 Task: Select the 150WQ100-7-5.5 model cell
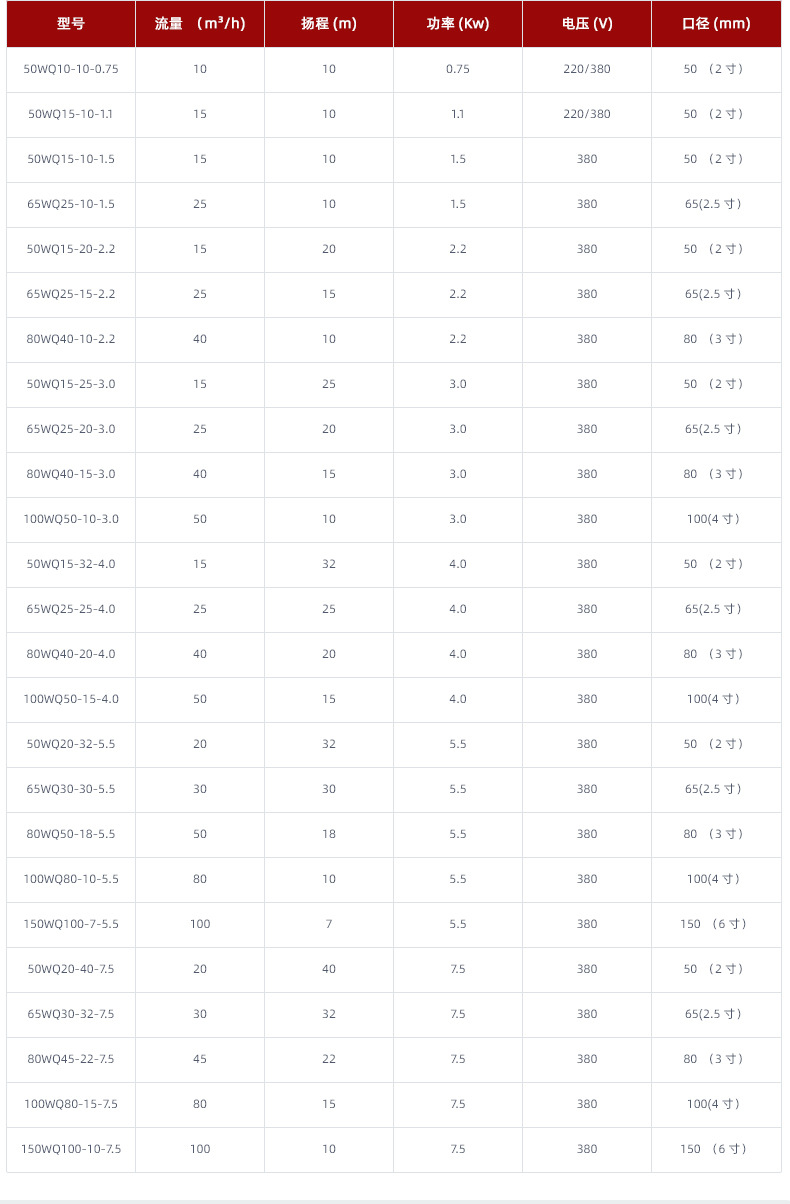click(x=71, y=924)
